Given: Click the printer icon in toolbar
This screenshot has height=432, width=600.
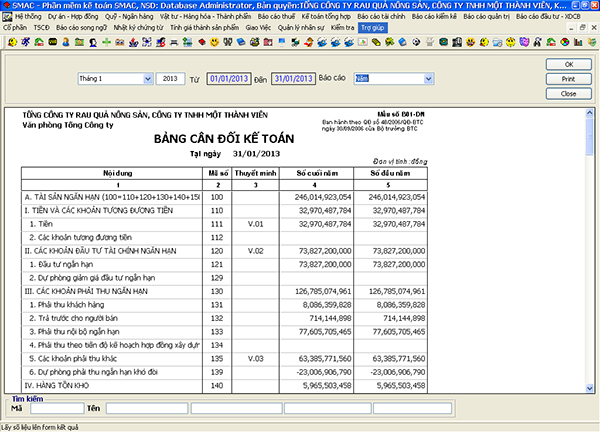Looking at the screenshot, I should [174, 42].
